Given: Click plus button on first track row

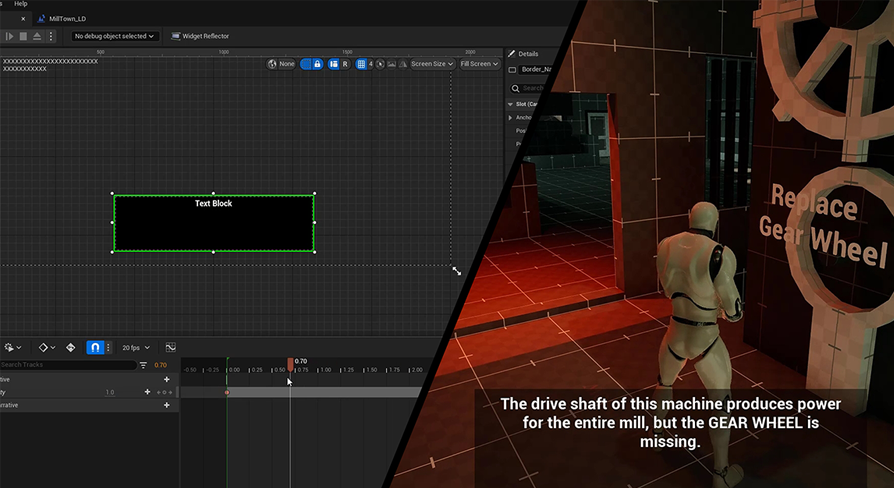Looking at the screenshot, I should [166, 379].
